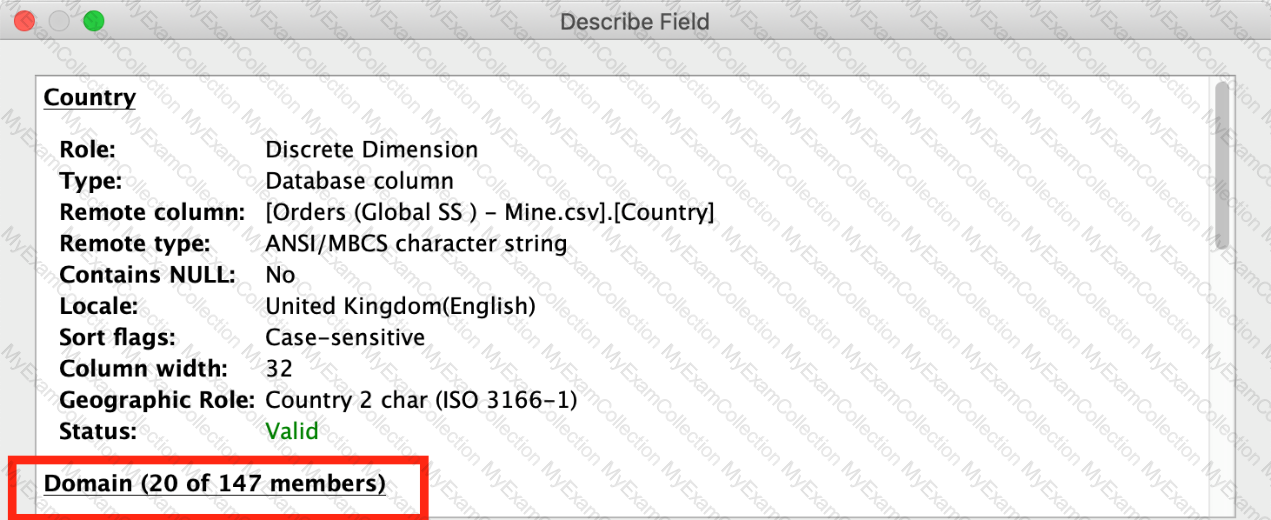The width and height of the screenshot is (1271, 520).
Task: Click the gray minimize window button
Action: tap(58, 21)
